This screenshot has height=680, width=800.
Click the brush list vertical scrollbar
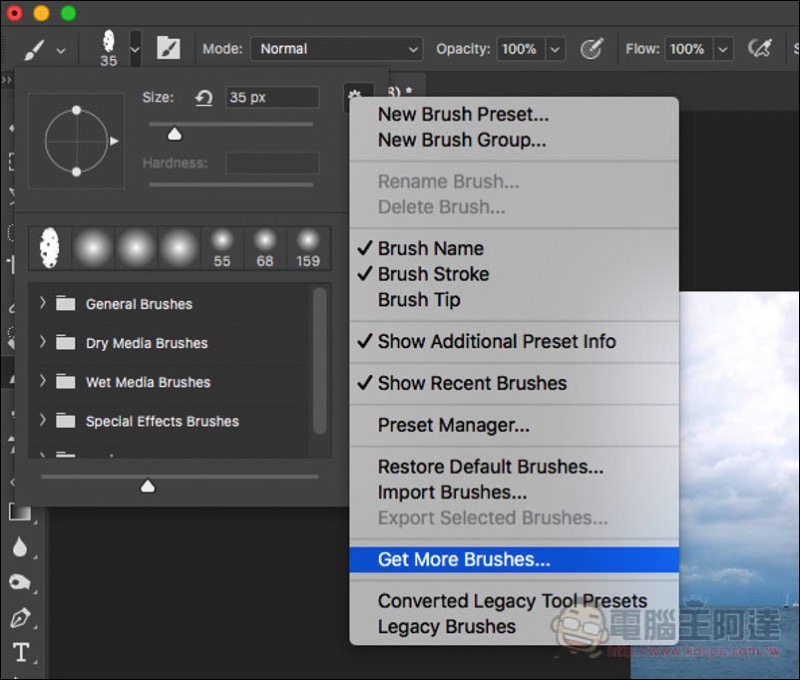coord(319,361)
